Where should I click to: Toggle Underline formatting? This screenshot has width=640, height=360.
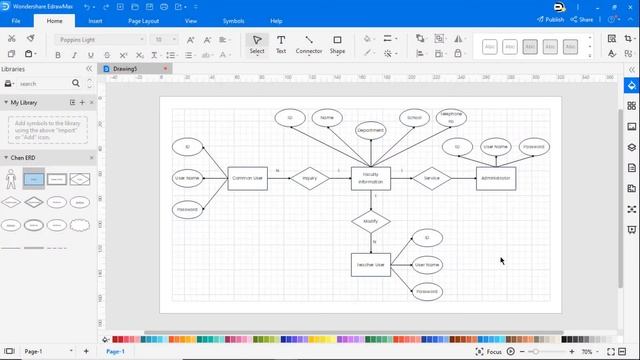(91, 55)
